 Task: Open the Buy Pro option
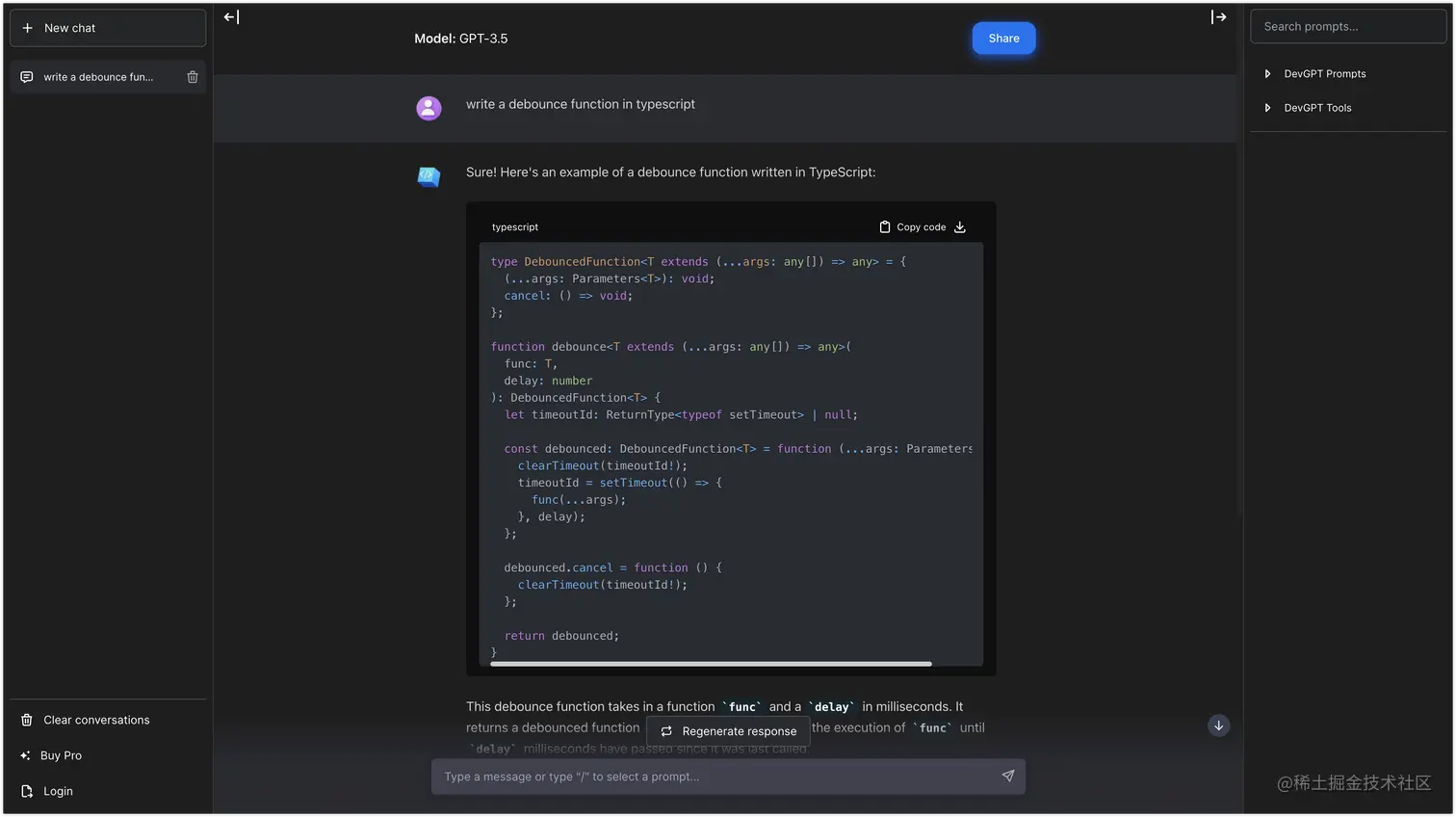(x=108, y=755)
